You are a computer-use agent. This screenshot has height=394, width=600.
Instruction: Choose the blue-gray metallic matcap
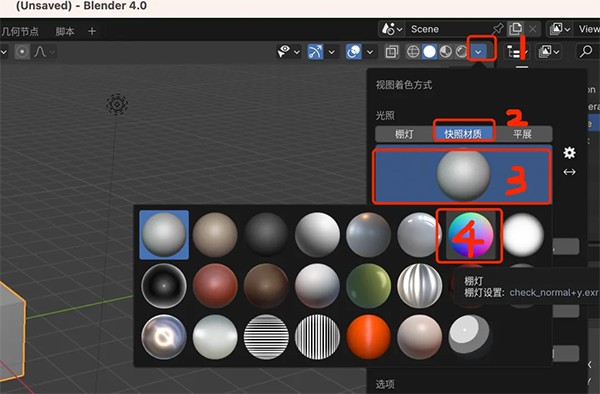368,234
